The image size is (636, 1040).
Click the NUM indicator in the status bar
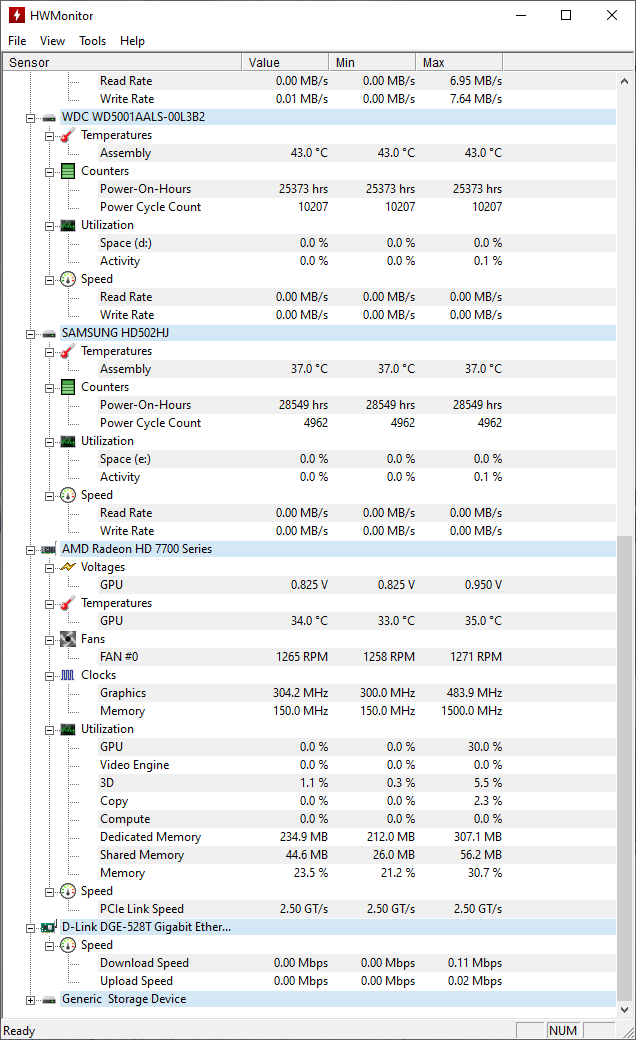tap(563, 1030)
